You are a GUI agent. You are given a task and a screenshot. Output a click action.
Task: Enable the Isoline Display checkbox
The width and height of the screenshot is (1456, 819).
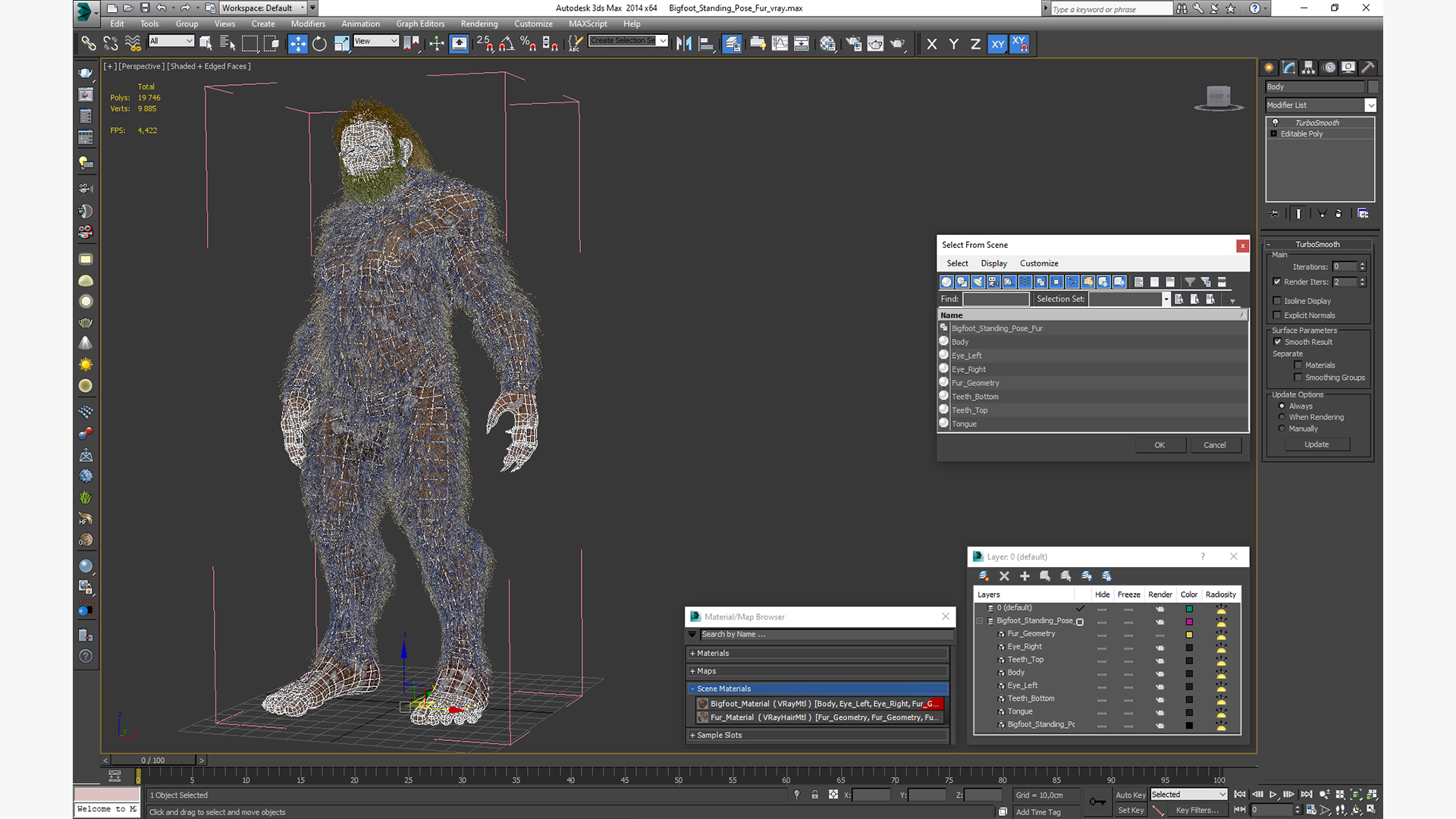1277,301
